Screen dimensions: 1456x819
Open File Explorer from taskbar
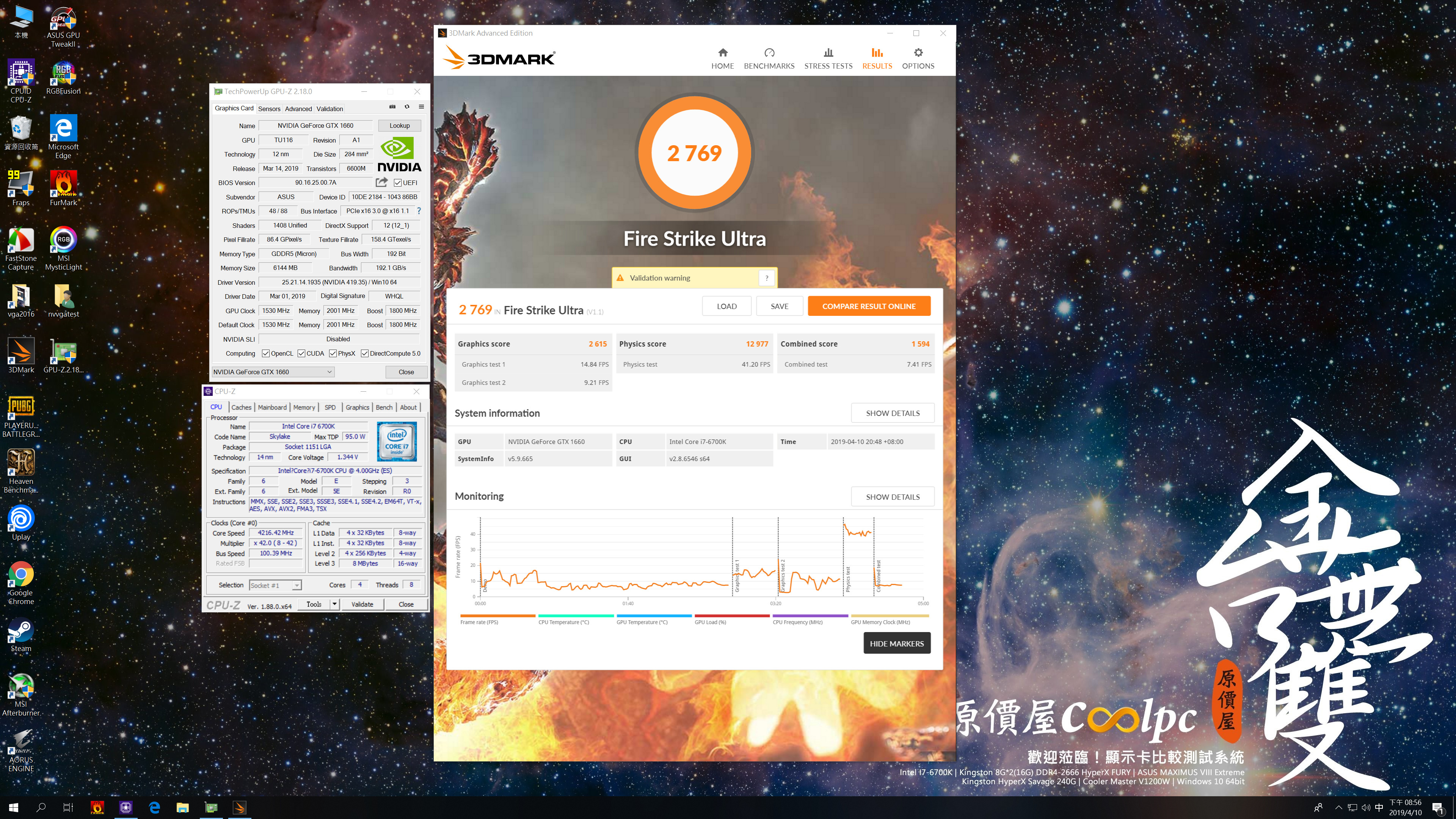[x=182, y=807]
